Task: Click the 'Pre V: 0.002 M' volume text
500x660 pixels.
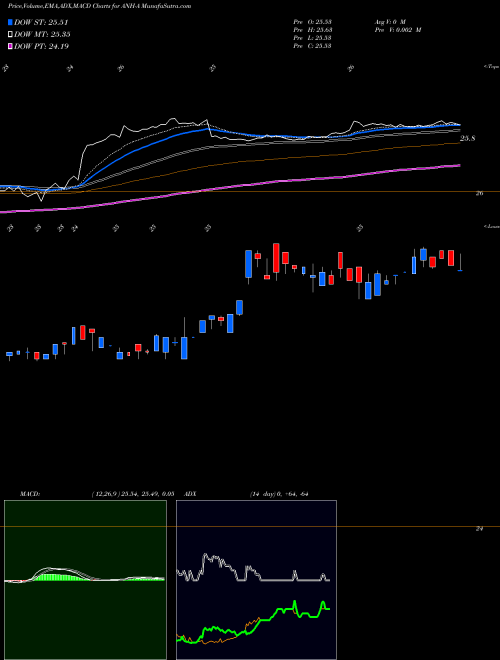Action: 397,30
